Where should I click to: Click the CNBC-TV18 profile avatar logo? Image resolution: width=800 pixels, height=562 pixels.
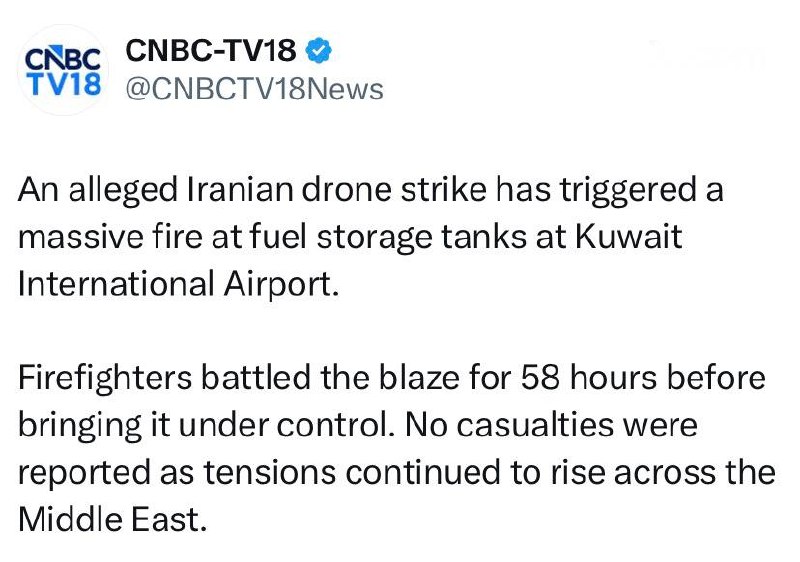click(x=61, y=70)
